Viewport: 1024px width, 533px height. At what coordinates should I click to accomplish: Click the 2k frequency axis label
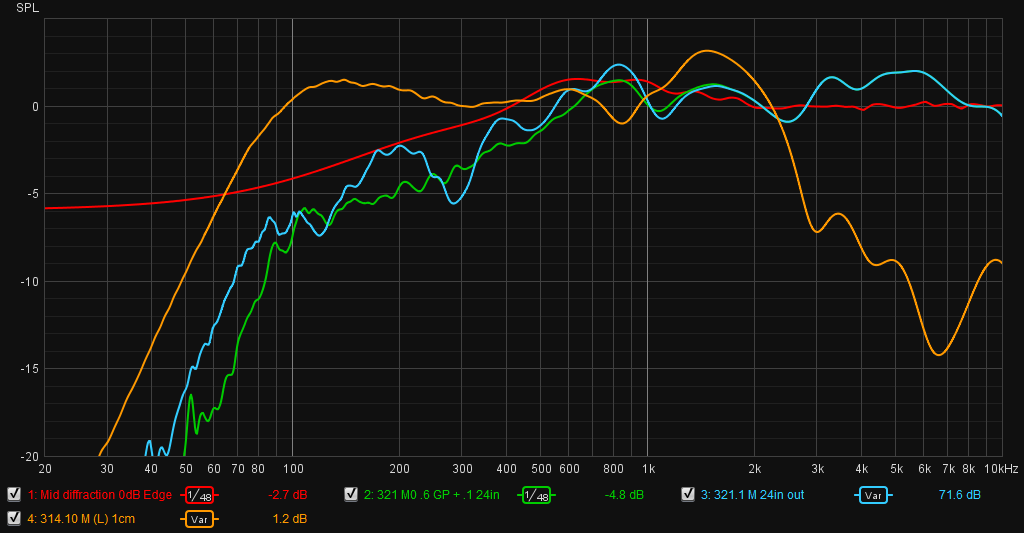755,469
